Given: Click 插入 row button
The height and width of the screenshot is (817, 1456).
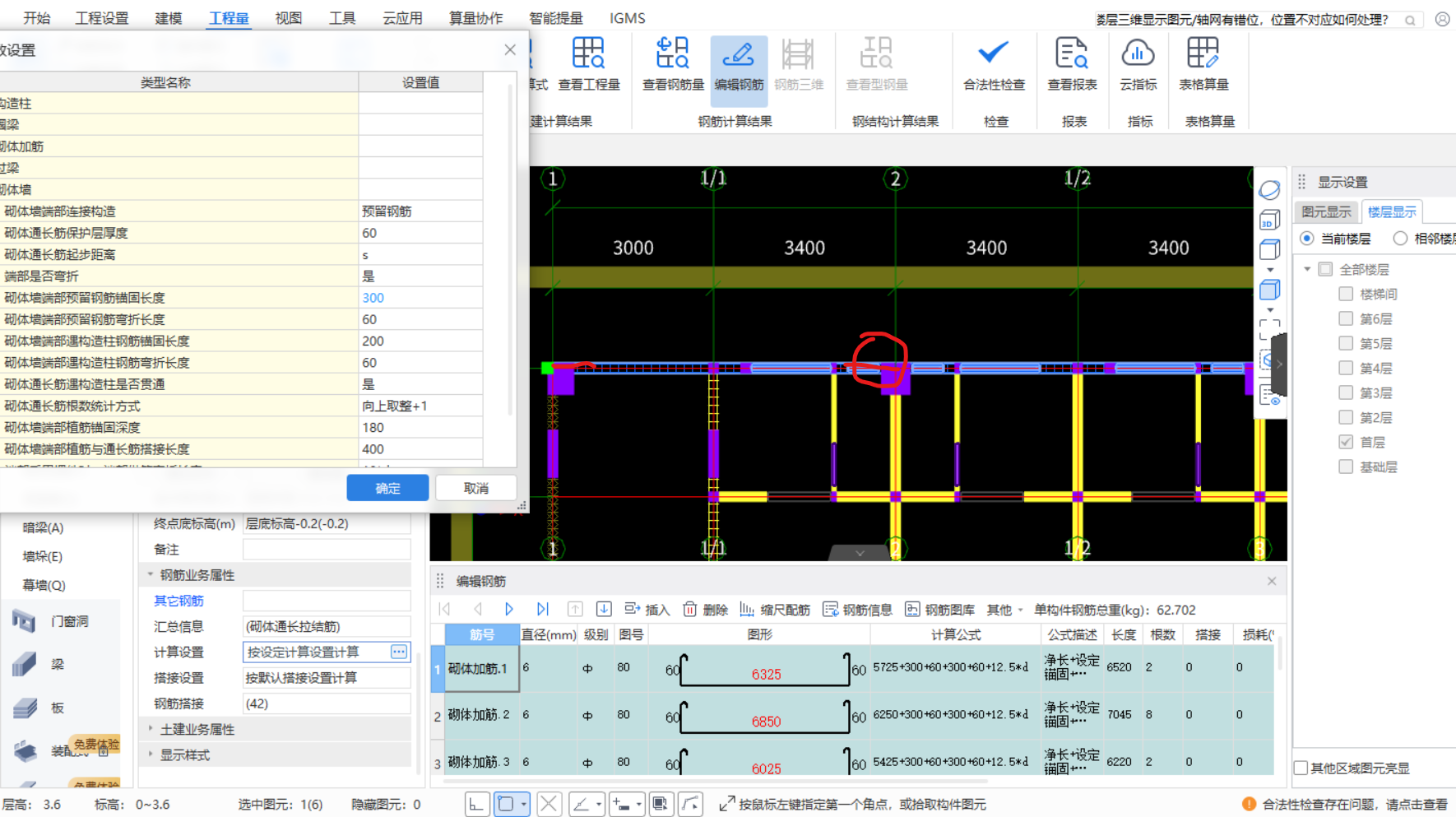Looking at the screenshot, I should [647, 609].
